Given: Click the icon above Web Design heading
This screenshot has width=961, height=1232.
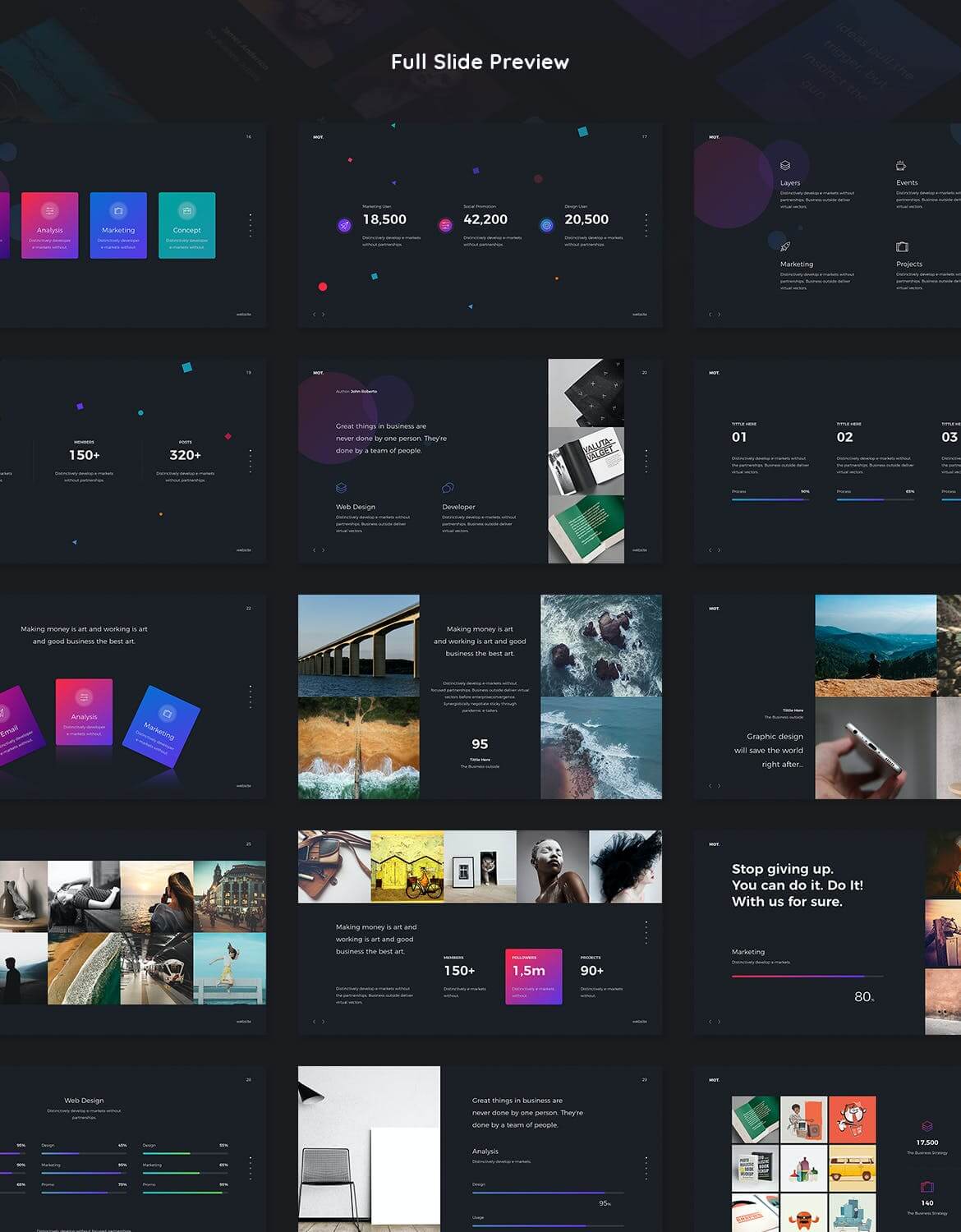Looking at the screenshot, I should click(x=341, y=488).
